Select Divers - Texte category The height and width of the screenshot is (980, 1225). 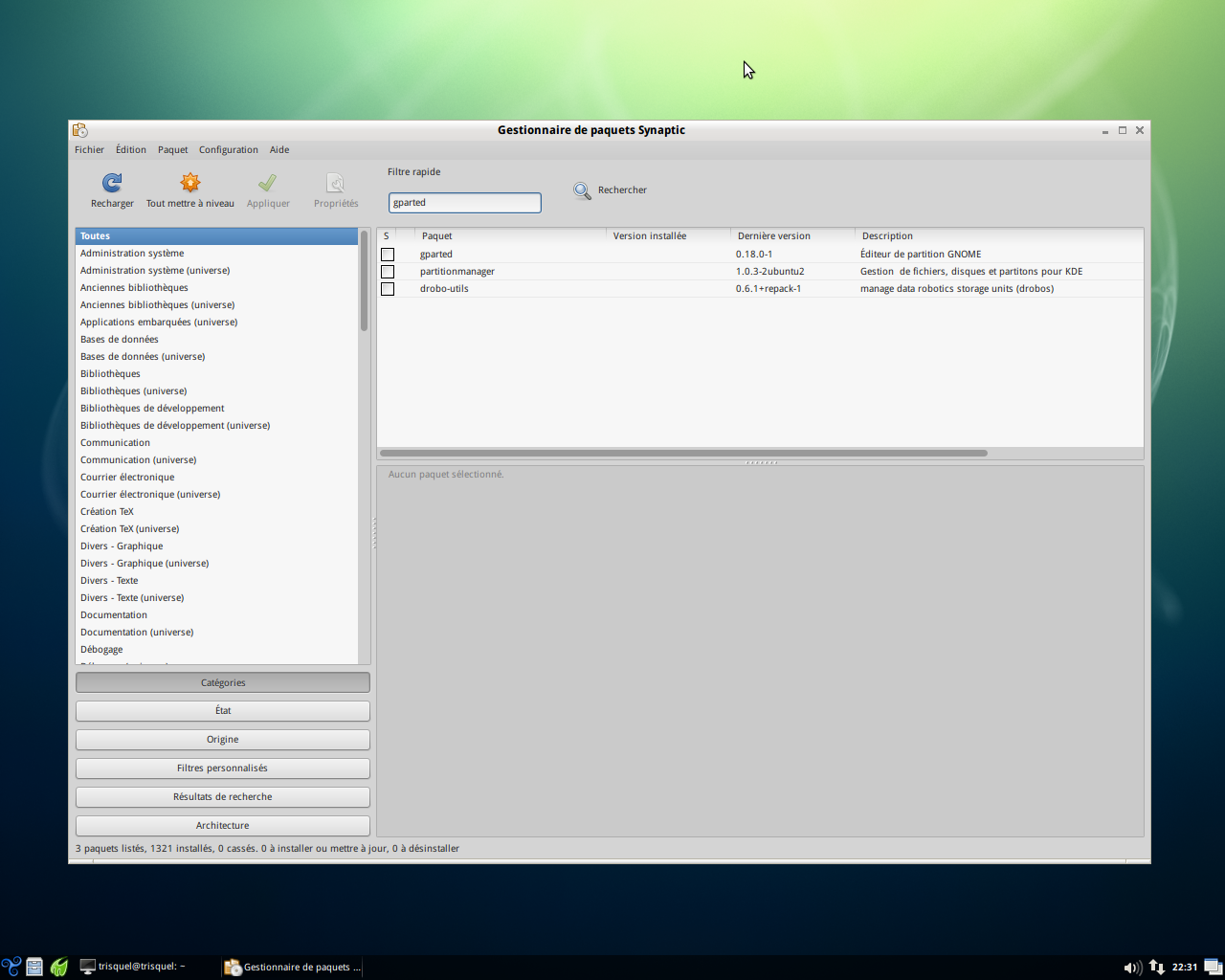[216, 581]
